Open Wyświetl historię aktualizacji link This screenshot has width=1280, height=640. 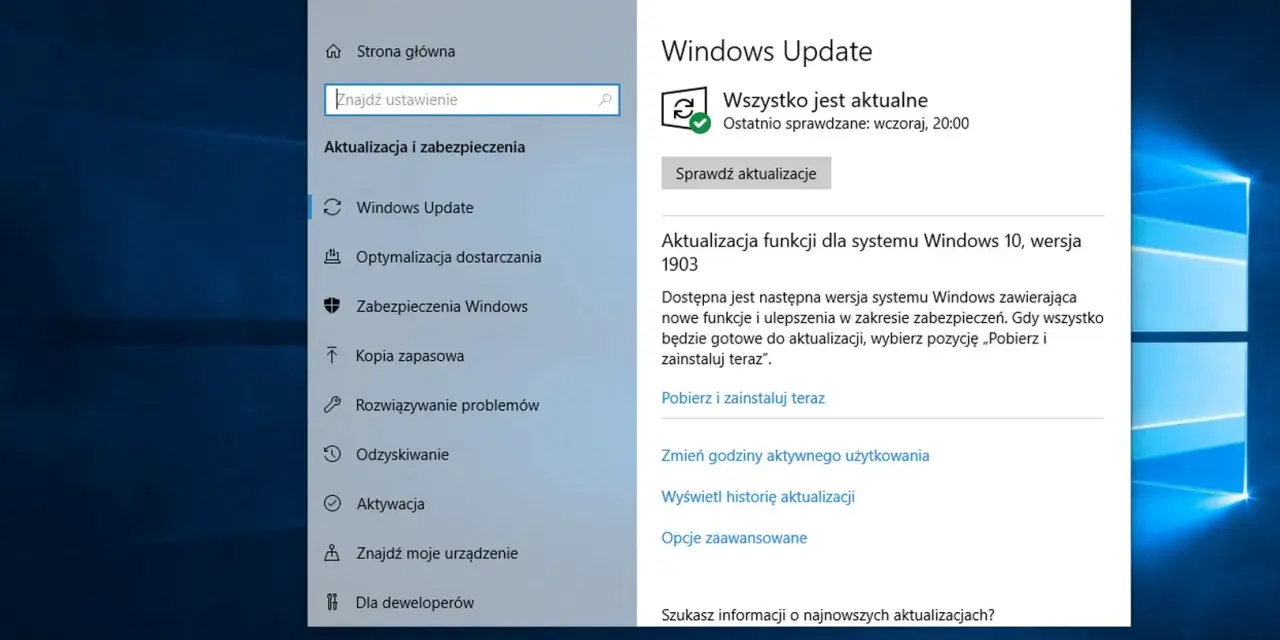coord(758,497)
